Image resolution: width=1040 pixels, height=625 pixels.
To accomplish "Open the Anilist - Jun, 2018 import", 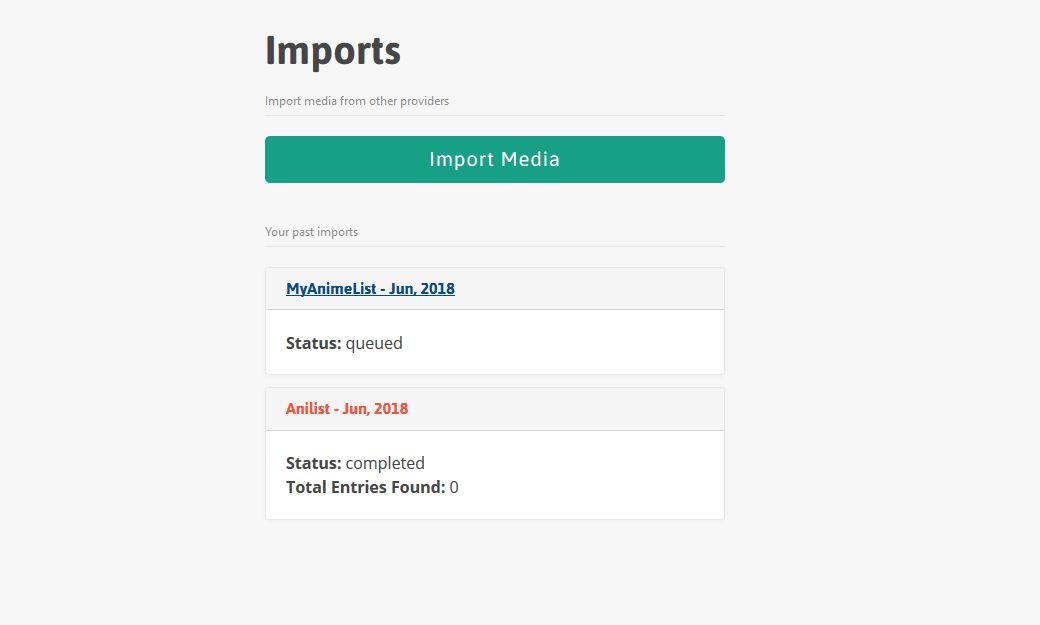I will coord(347,409).
